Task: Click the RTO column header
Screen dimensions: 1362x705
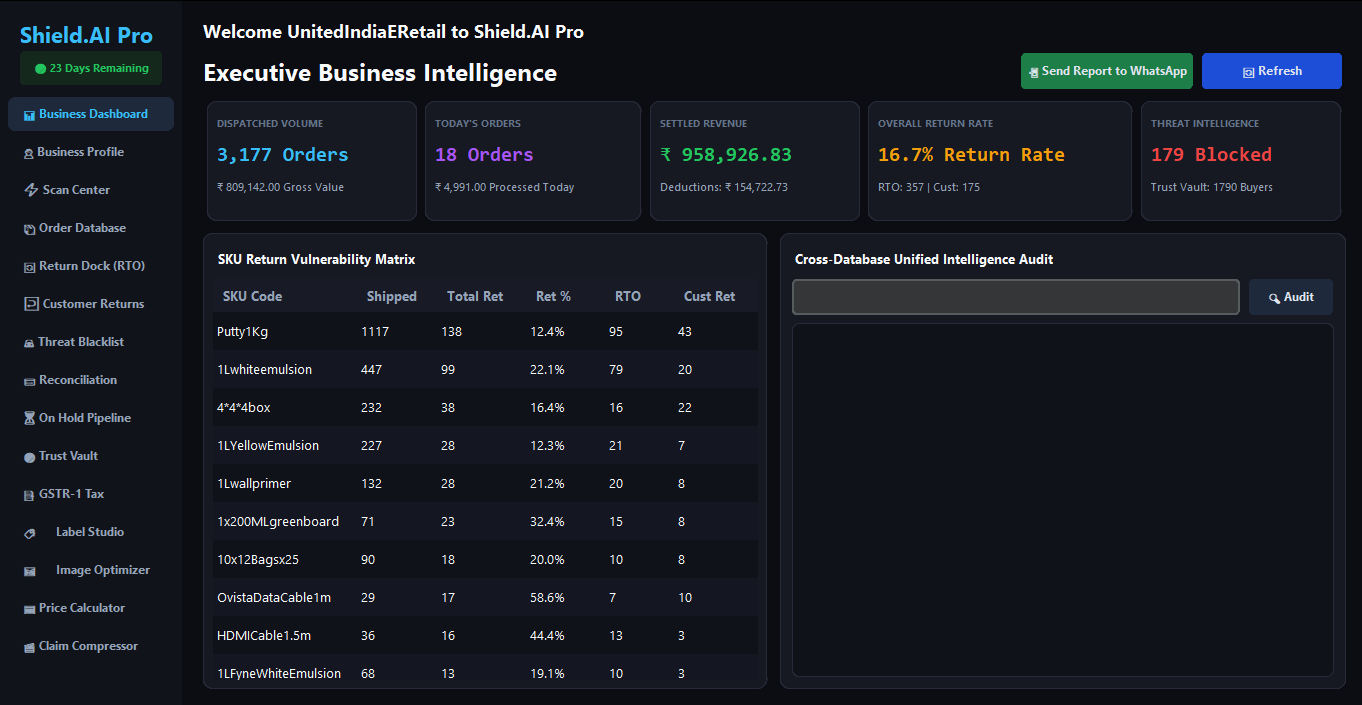Action: 628,296
